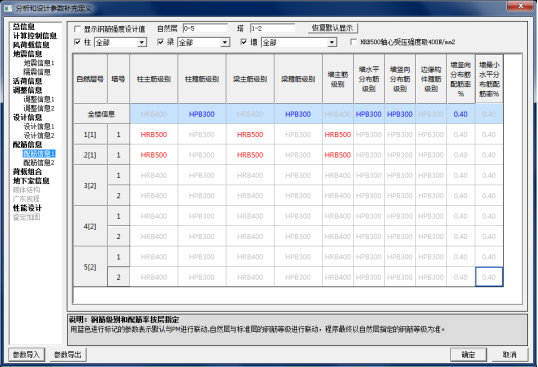Open the 设计信息2 sub-item
The image size is (538, 367).
coord(39,135)
